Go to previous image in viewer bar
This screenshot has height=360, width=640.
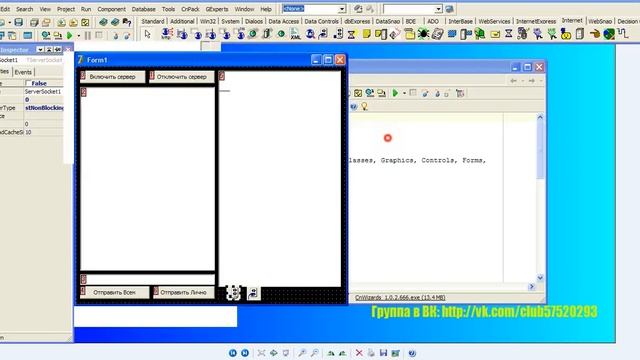click(233, 353)
